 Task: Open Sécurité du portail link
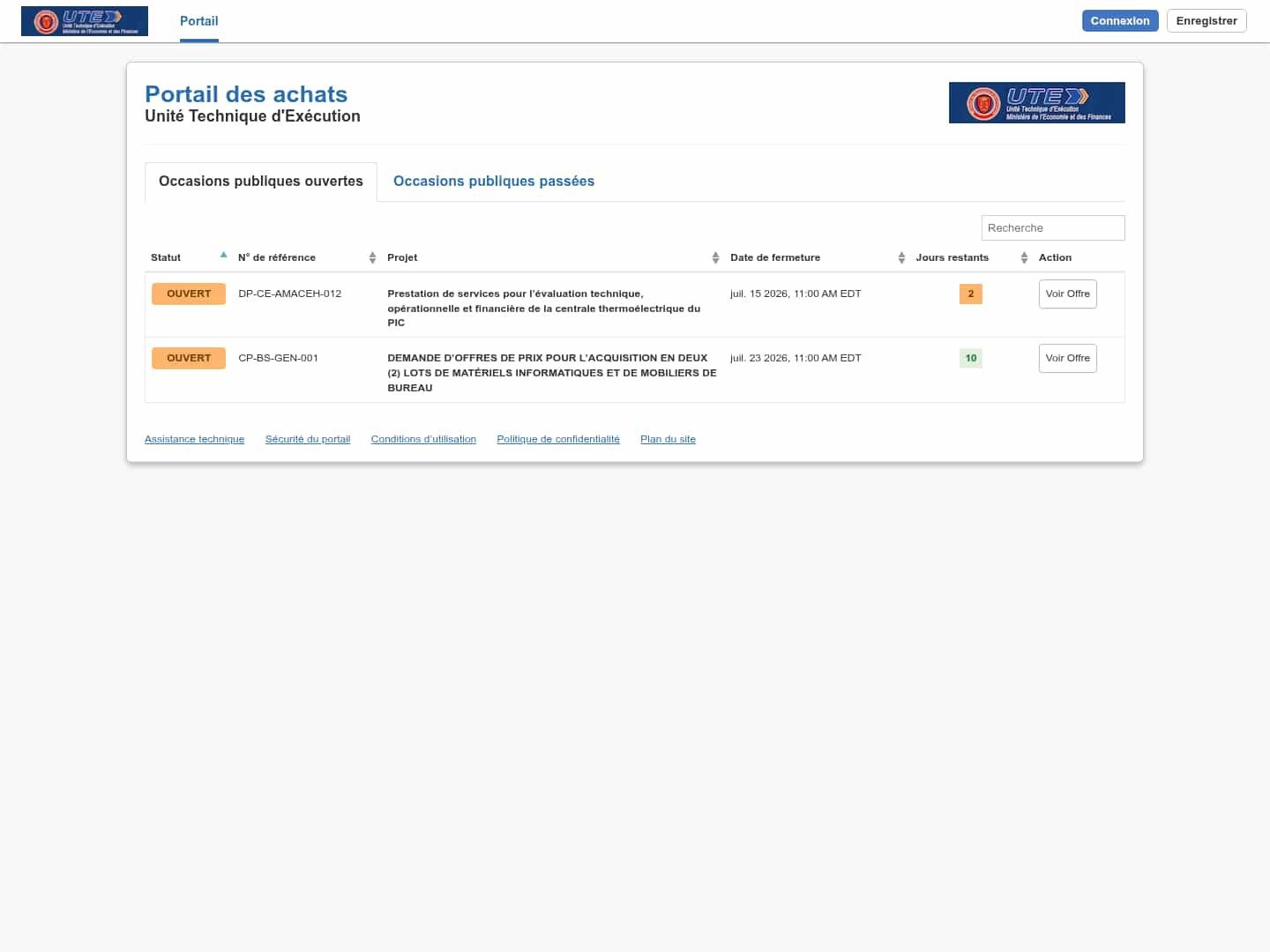(308, 439)
